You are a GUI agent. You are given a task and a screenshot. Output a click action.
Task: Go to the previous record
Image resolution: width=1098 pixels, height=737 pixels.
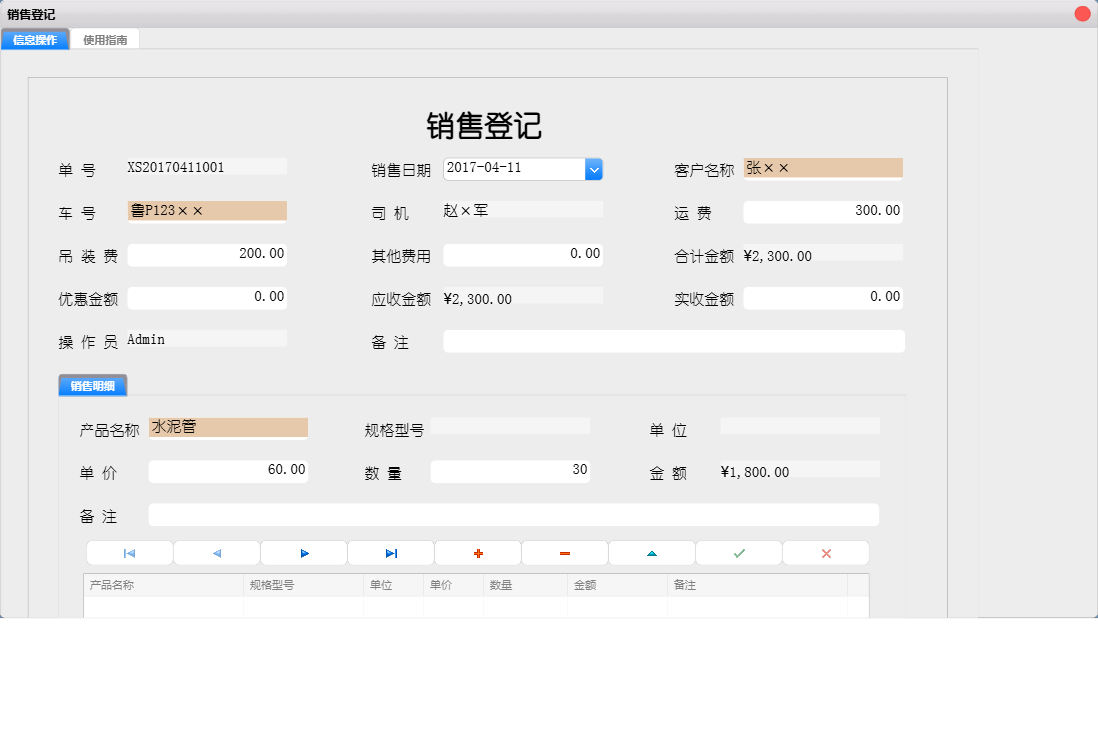tap(216, 552)
